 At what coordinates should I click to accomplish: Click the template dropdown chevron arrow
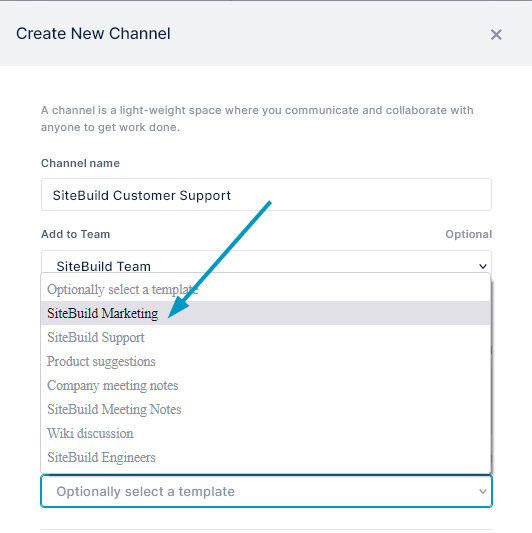pyautogui.click(x=483, y=491)
